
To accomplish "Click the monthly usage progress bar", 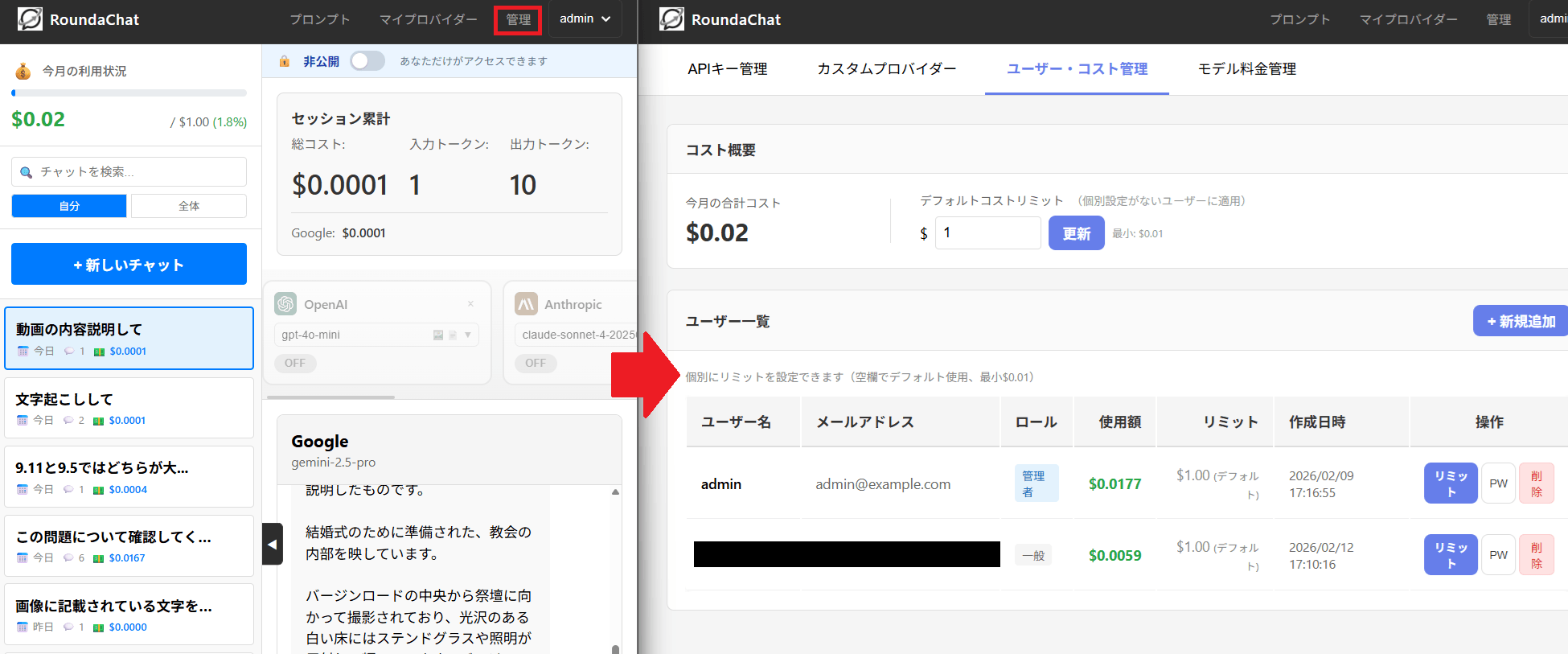I will (129, 93).
